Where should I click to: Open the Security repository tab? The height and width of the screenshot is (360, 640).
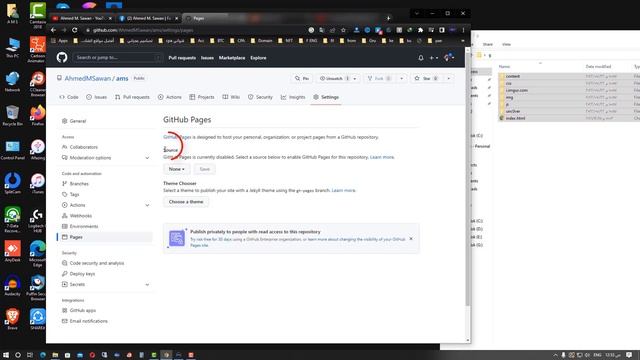(x=260, y=97)
